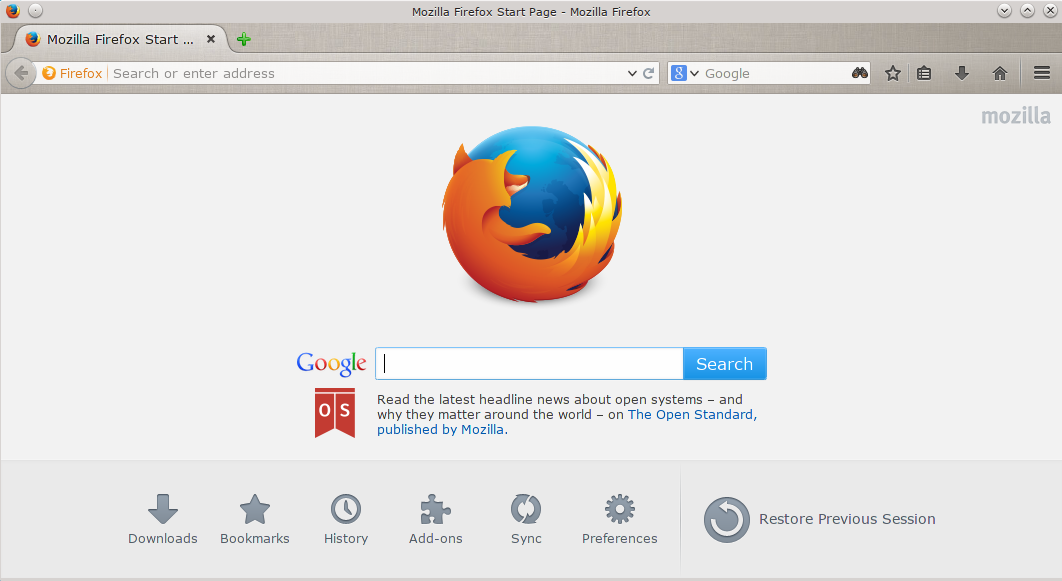Open Bookmarks from the start page launcher
Image resolution: width=1062 pixels, height=581 pixels.
tap(255, 519)
